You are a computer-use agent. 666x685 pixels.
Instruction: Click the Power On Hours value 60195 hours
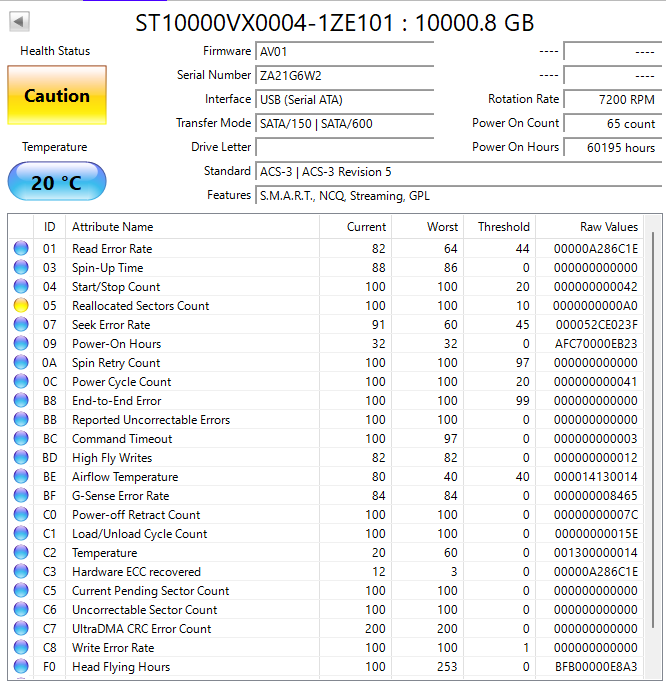[613, 148]
